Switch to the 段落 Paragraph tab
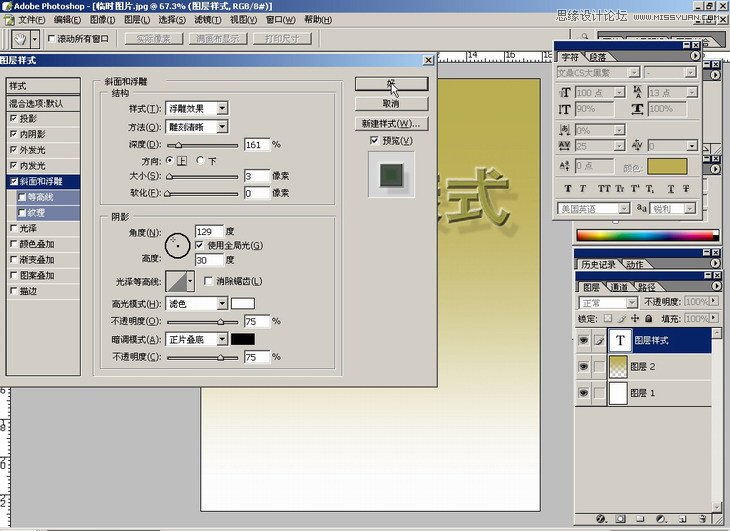 tap(598, 57)
